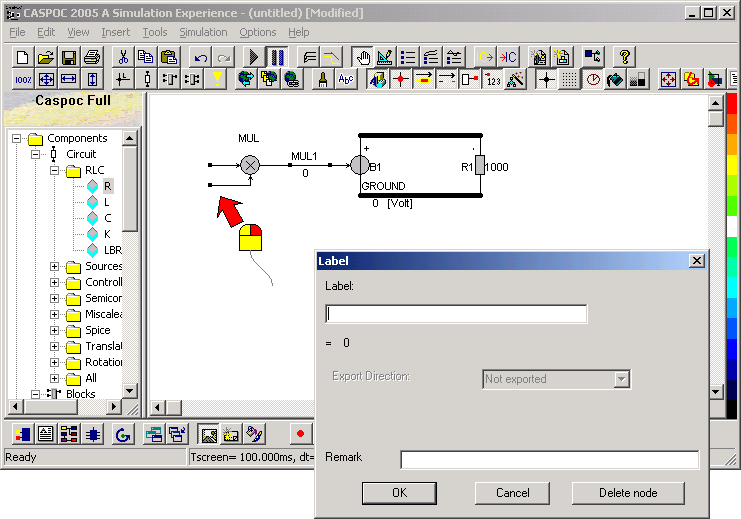Collapse the Circuit tree node
This screenshot has height=519, width=741.
pyautogui.click(x=35, y=155)
